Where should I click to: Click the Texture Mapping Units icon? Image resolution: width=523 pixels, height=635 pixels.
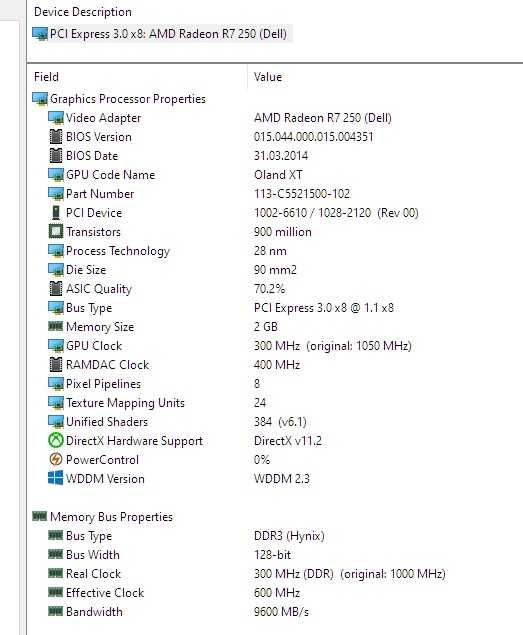56,403
